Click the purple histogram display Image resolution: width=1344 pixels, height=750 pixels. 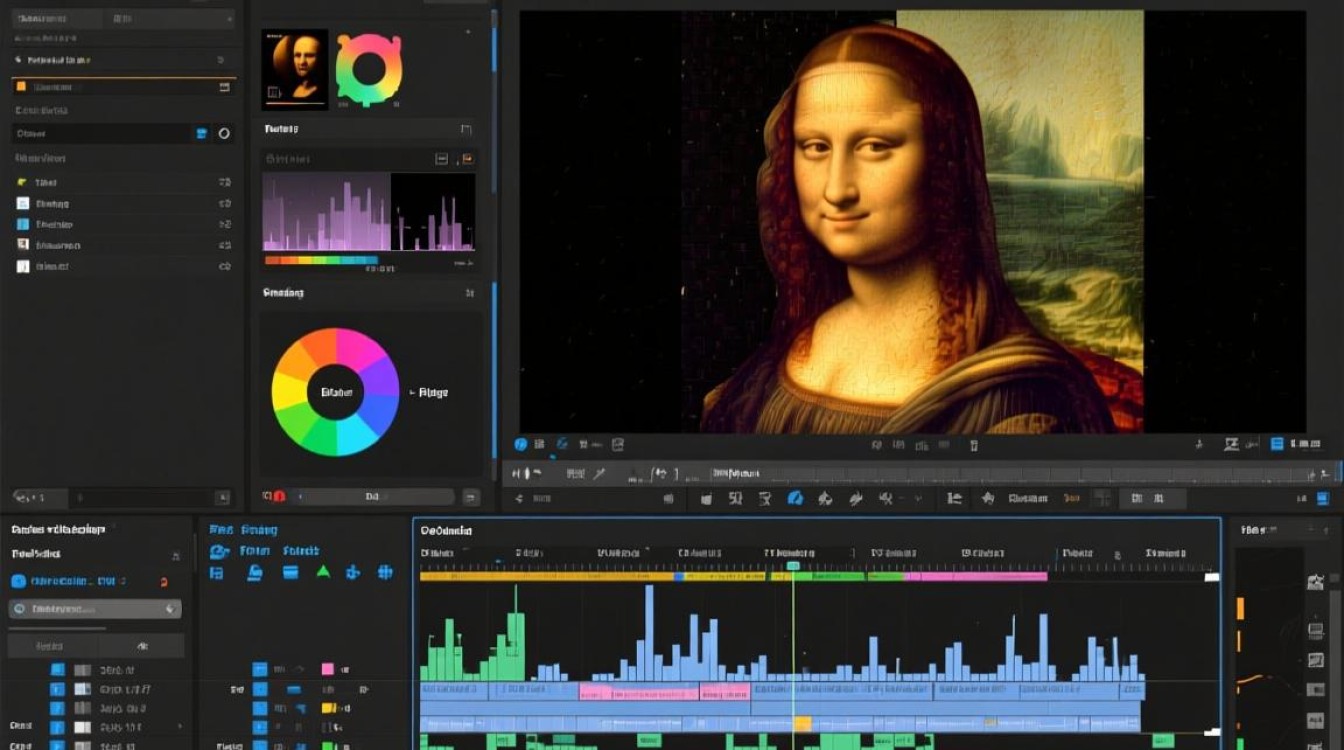click(369, 212)
